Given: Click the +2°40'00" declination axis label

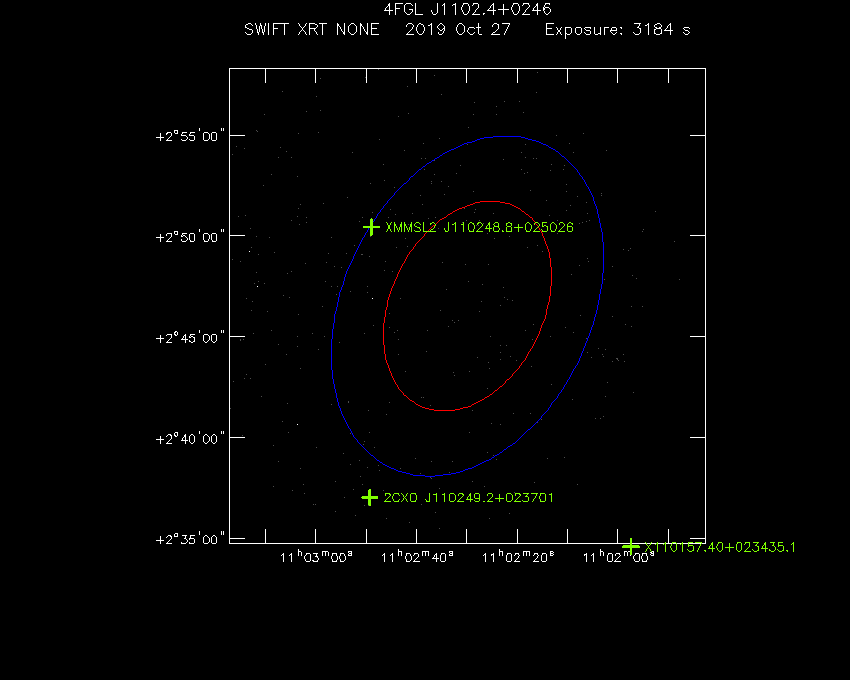Looking at the screenshot, I should pos(190,439).
